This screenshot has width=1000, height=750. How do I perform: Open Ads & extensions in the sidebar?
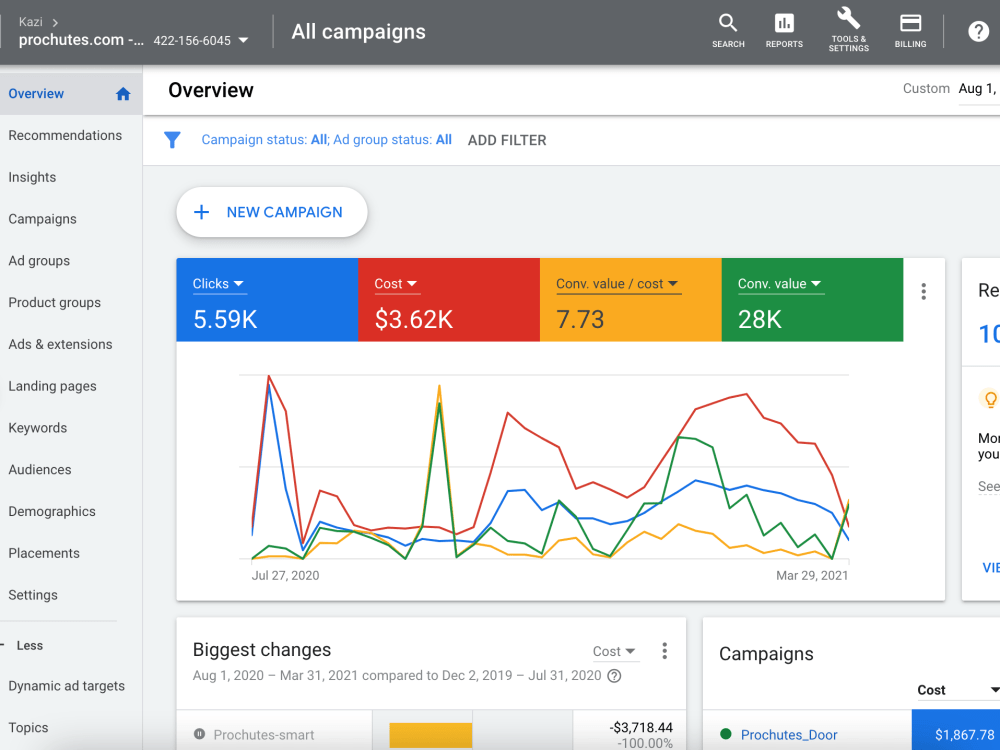pyautogui.click(x=60, y=344)
